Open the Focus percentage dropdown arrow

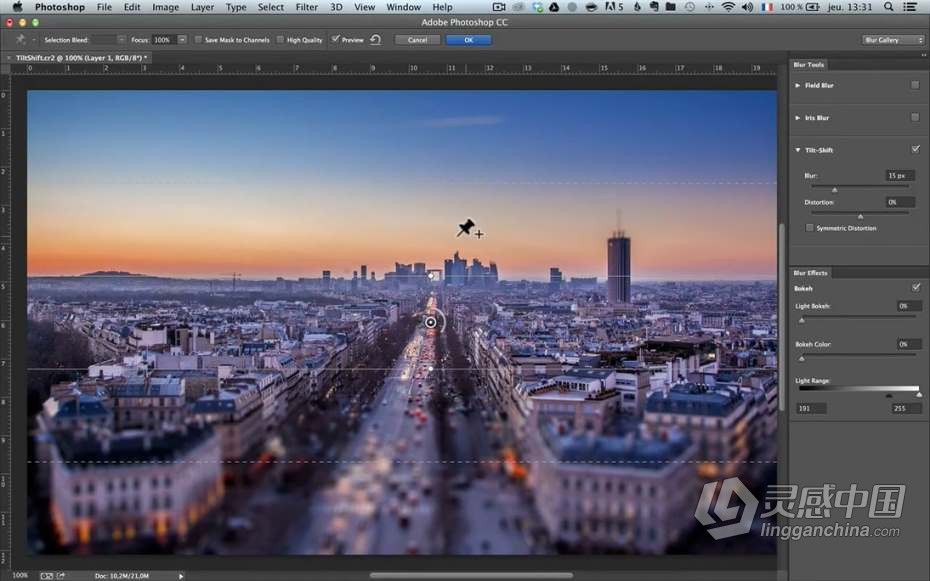click(x=182, y=40)
